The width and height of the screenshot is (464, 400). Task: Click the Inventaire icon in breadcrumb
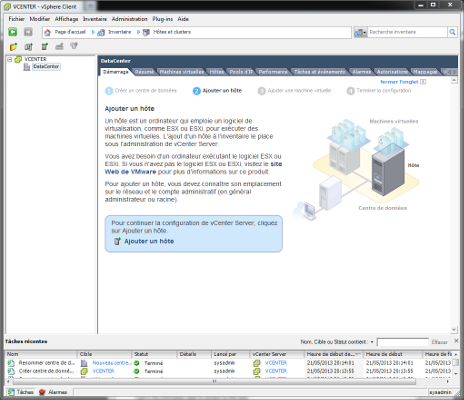point(101,32)
